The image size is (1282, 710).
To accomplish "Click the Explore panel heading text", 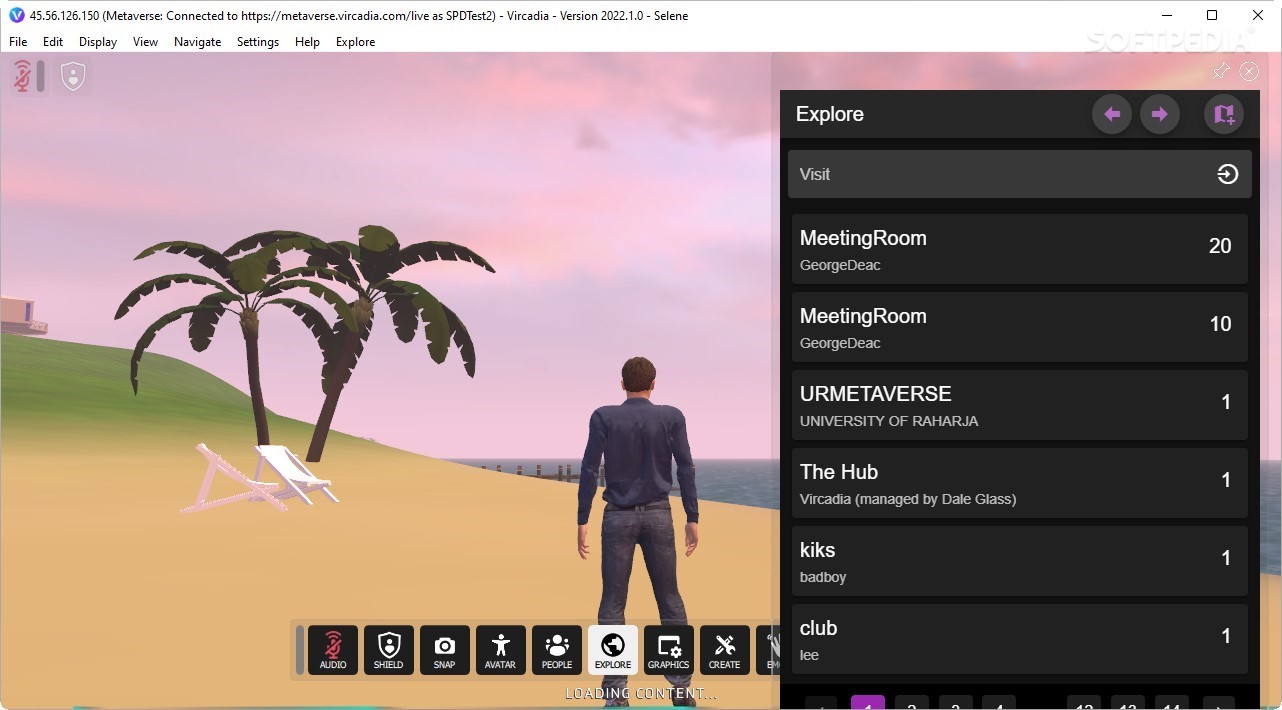I will [x=830, y=114].
